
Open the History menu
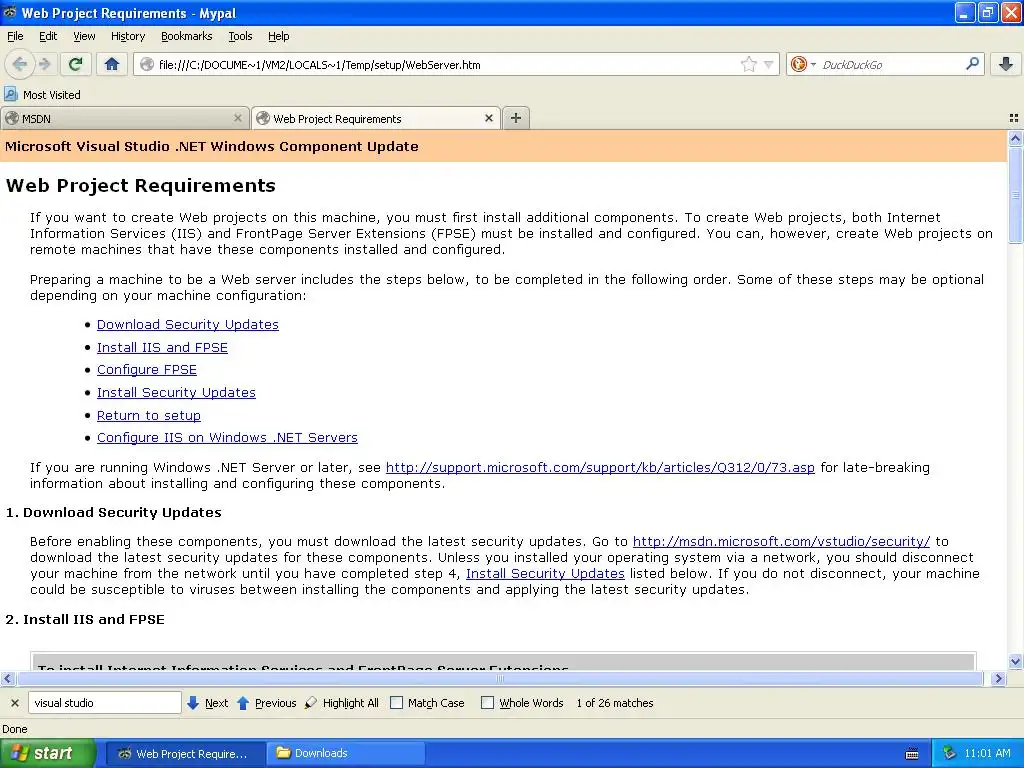(x=127, y=37)
